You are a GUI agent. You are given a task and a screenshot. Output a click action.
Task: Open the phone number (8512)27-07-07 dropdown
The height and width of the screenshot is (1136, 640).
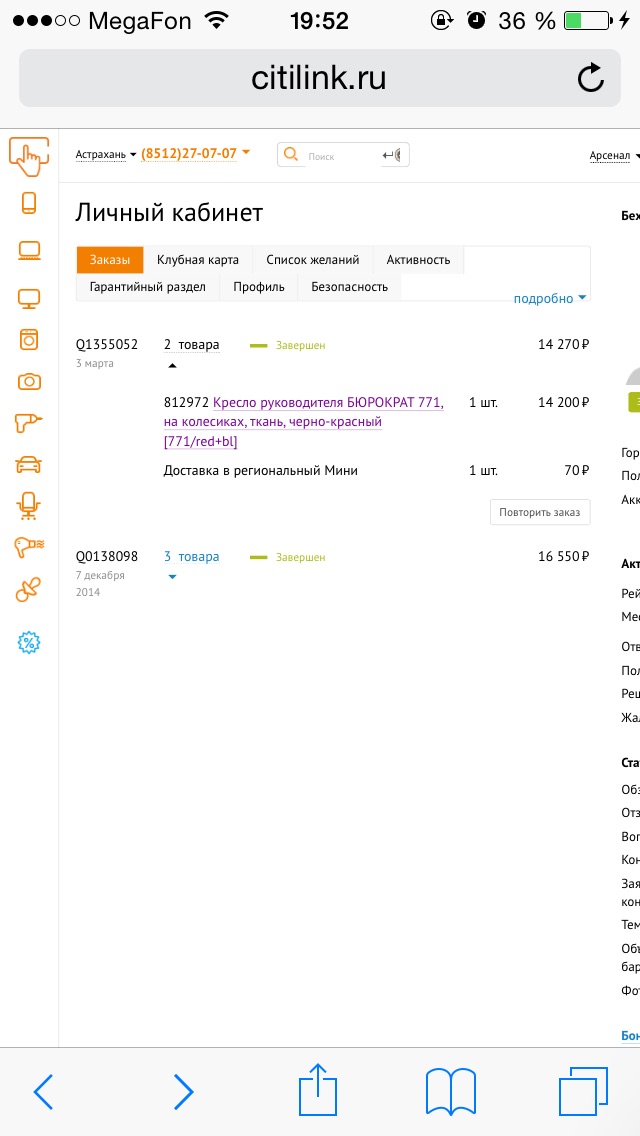195,154
